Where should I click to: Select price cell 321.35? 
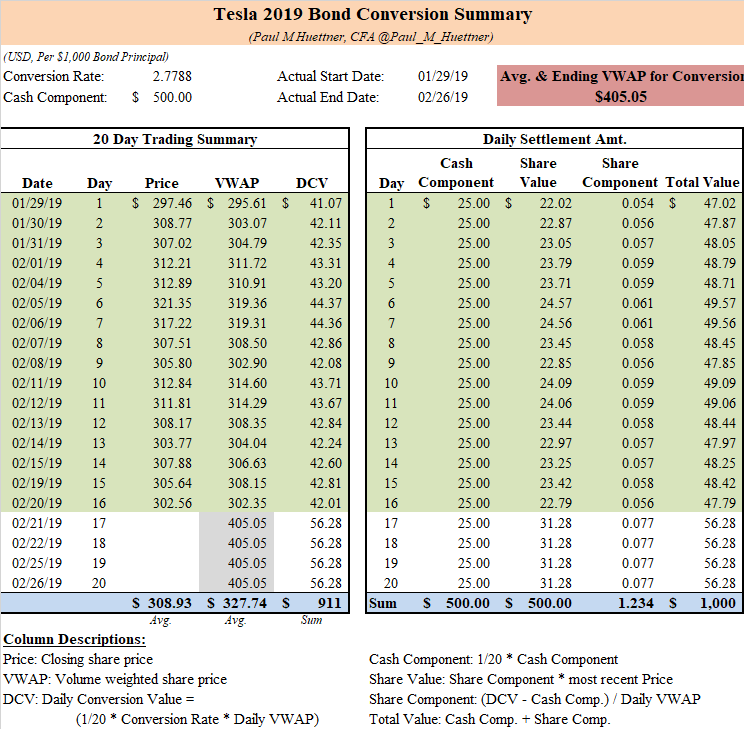172,303
